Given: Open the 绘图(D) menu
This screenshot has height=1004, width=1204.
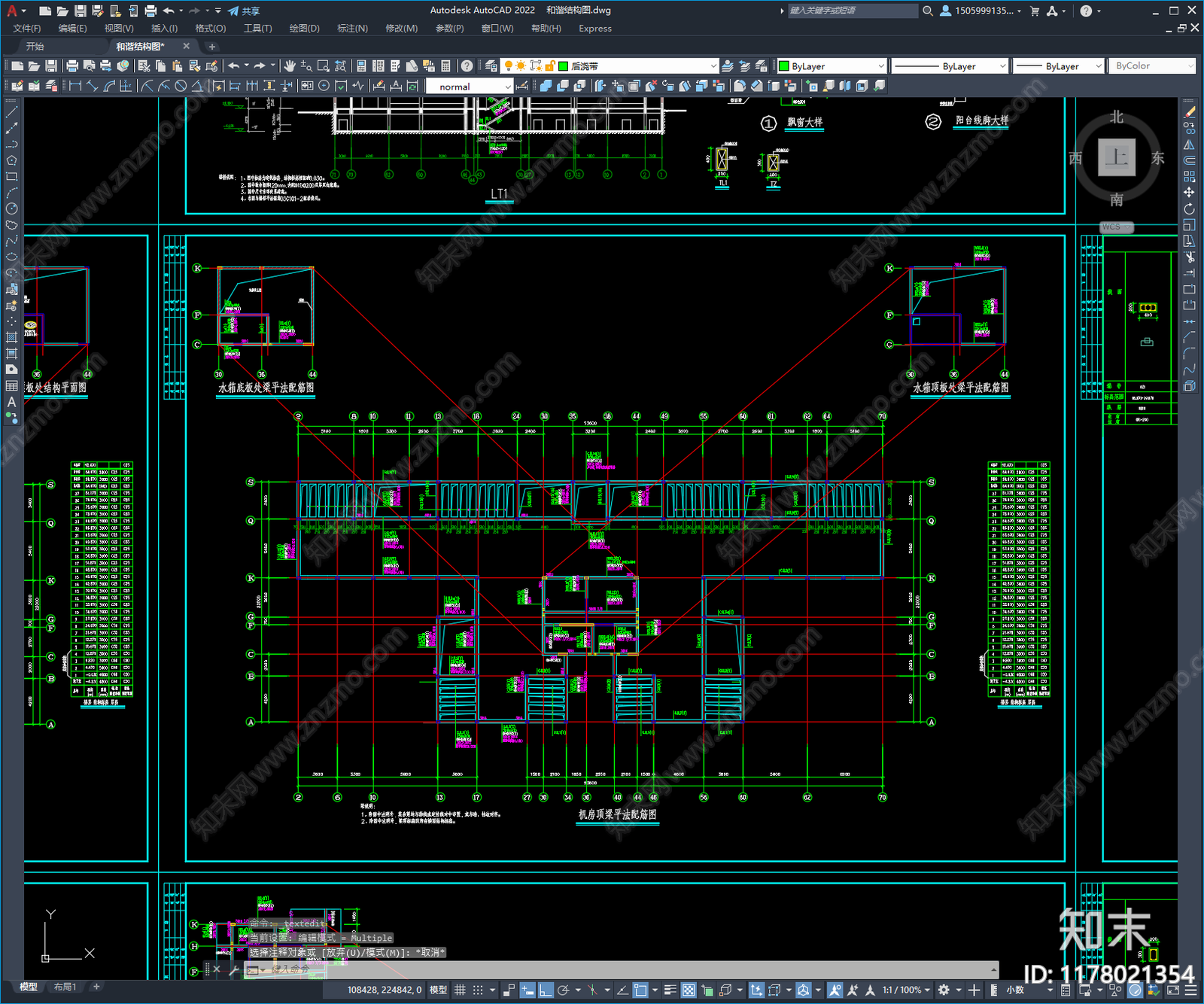Looking at the screenshot, I should coord(304,29).
